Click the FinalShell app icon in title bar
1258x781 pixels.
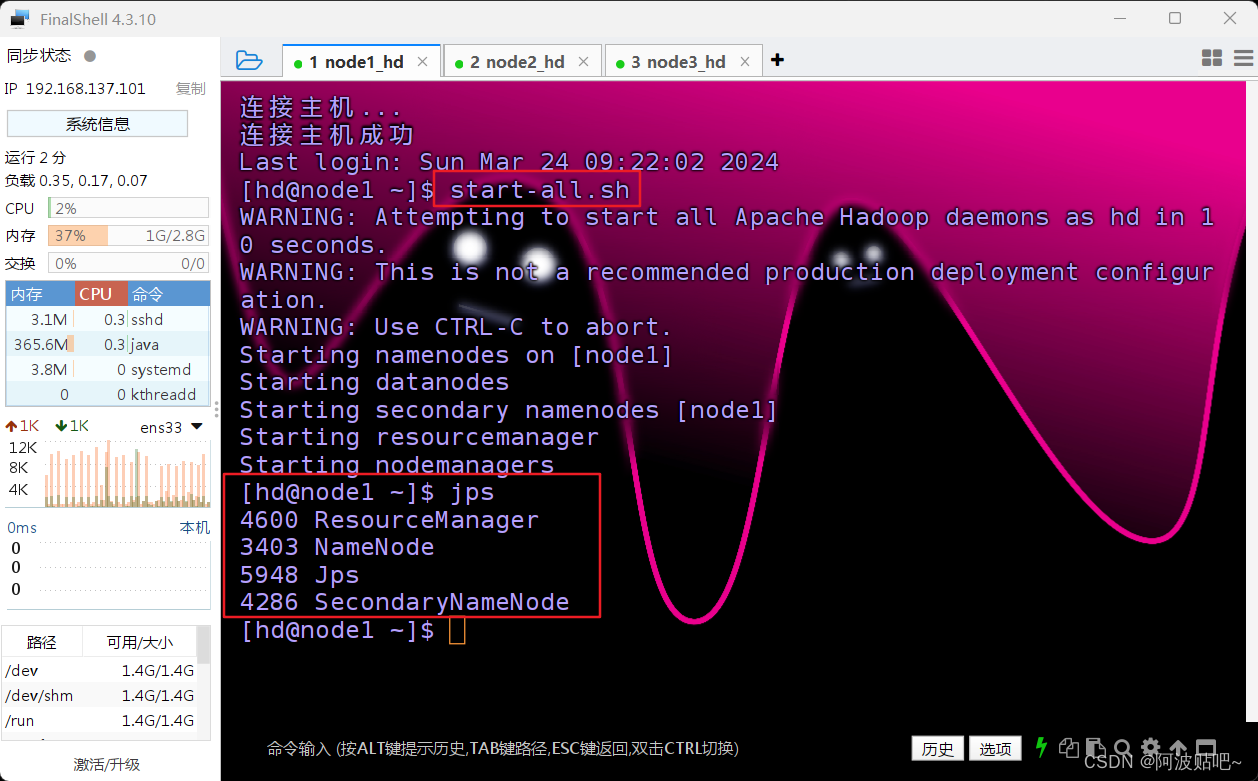tap(20, 18)
